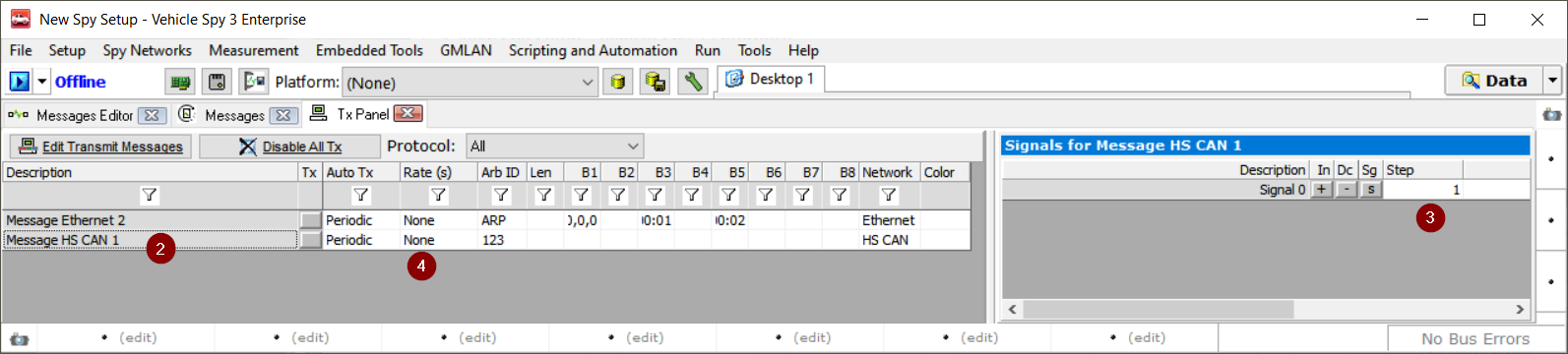
Task: Click the s button for Signal 0
Action: (1370, 190)
